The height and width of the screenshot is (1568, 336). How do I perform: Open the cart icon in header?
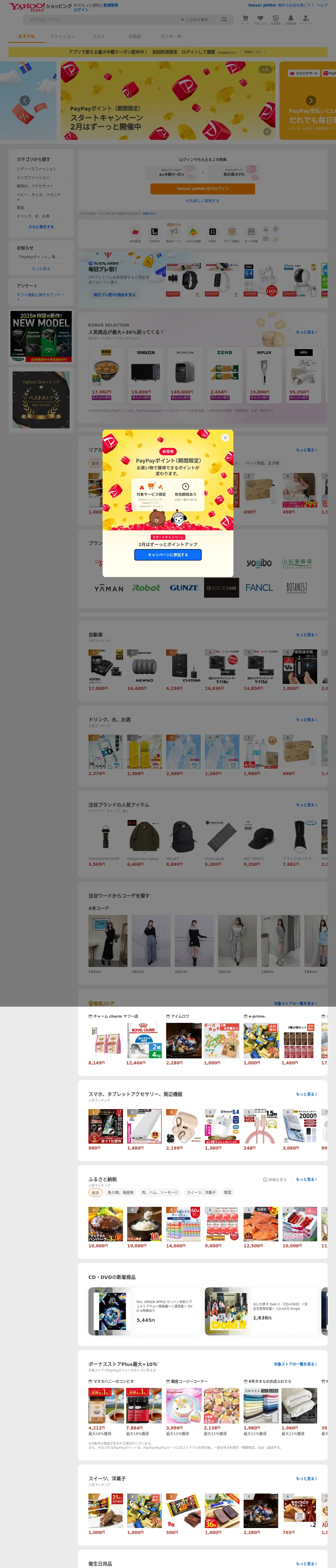pos(245,20)
